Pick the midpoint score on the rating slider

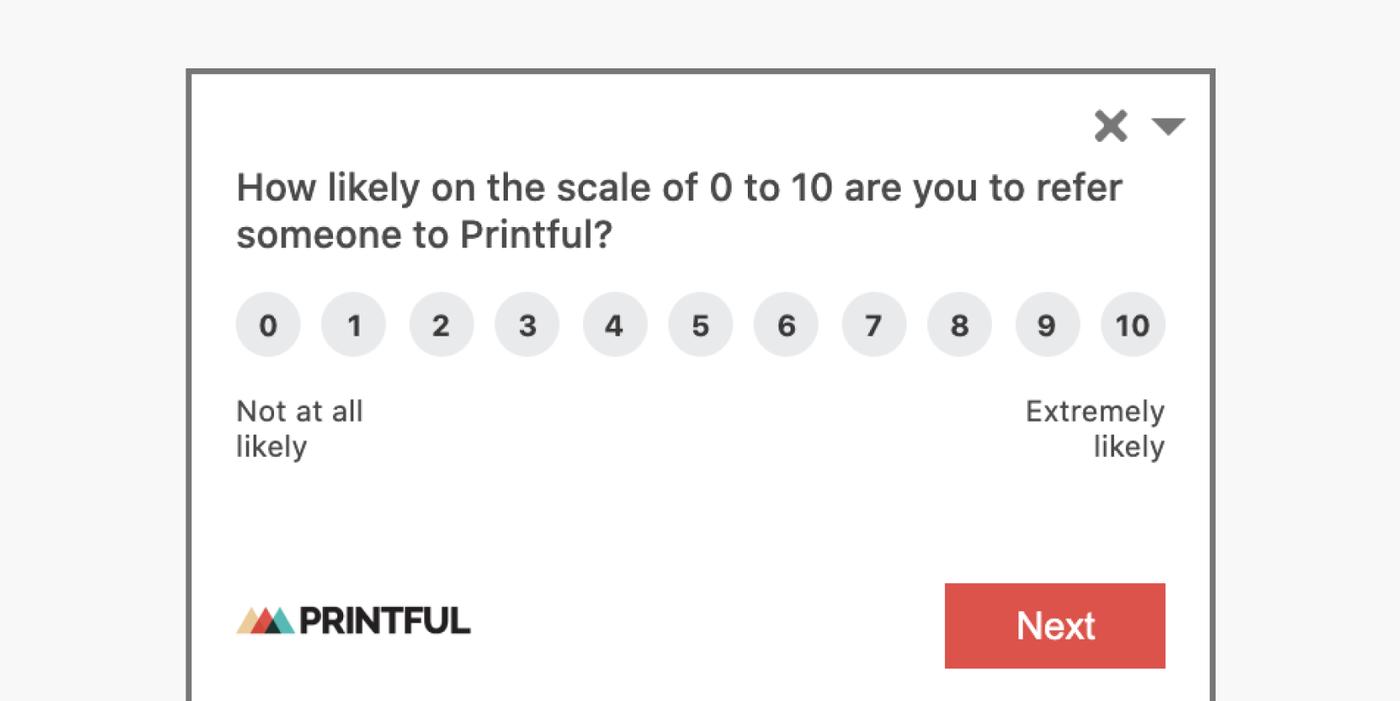click(700, 324)
